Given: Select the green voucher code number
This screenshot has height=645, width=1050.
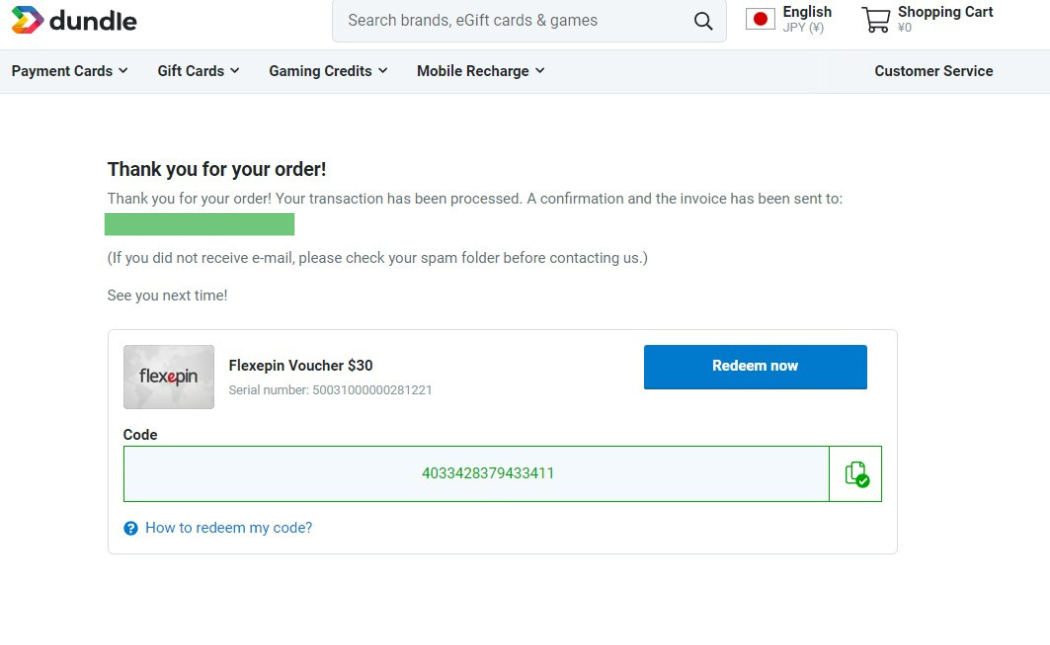Looking at the screenshot, I should [488, 474].
